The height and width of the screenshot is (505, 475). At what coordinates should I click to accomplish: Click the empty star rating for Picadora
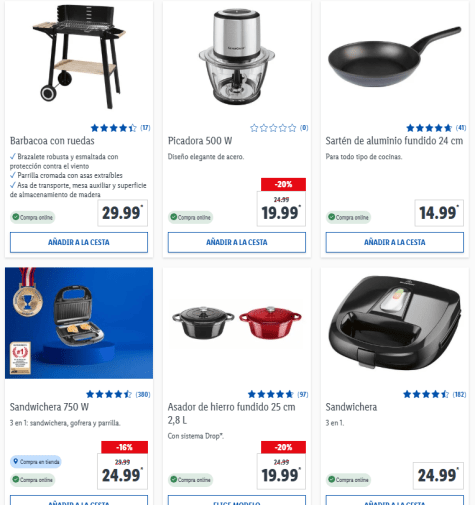279,128
